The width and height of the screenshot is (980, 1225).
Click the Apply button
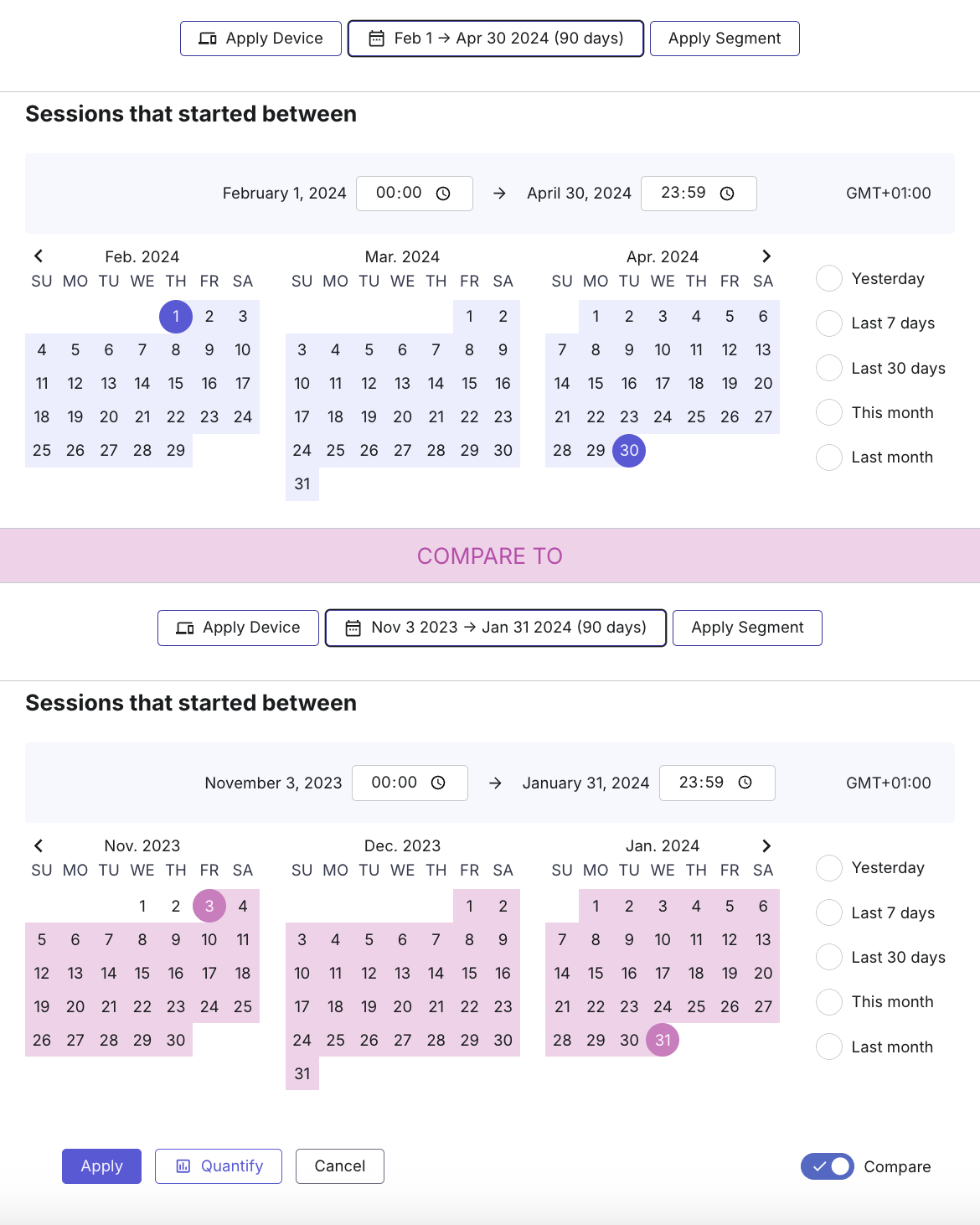101,1166
